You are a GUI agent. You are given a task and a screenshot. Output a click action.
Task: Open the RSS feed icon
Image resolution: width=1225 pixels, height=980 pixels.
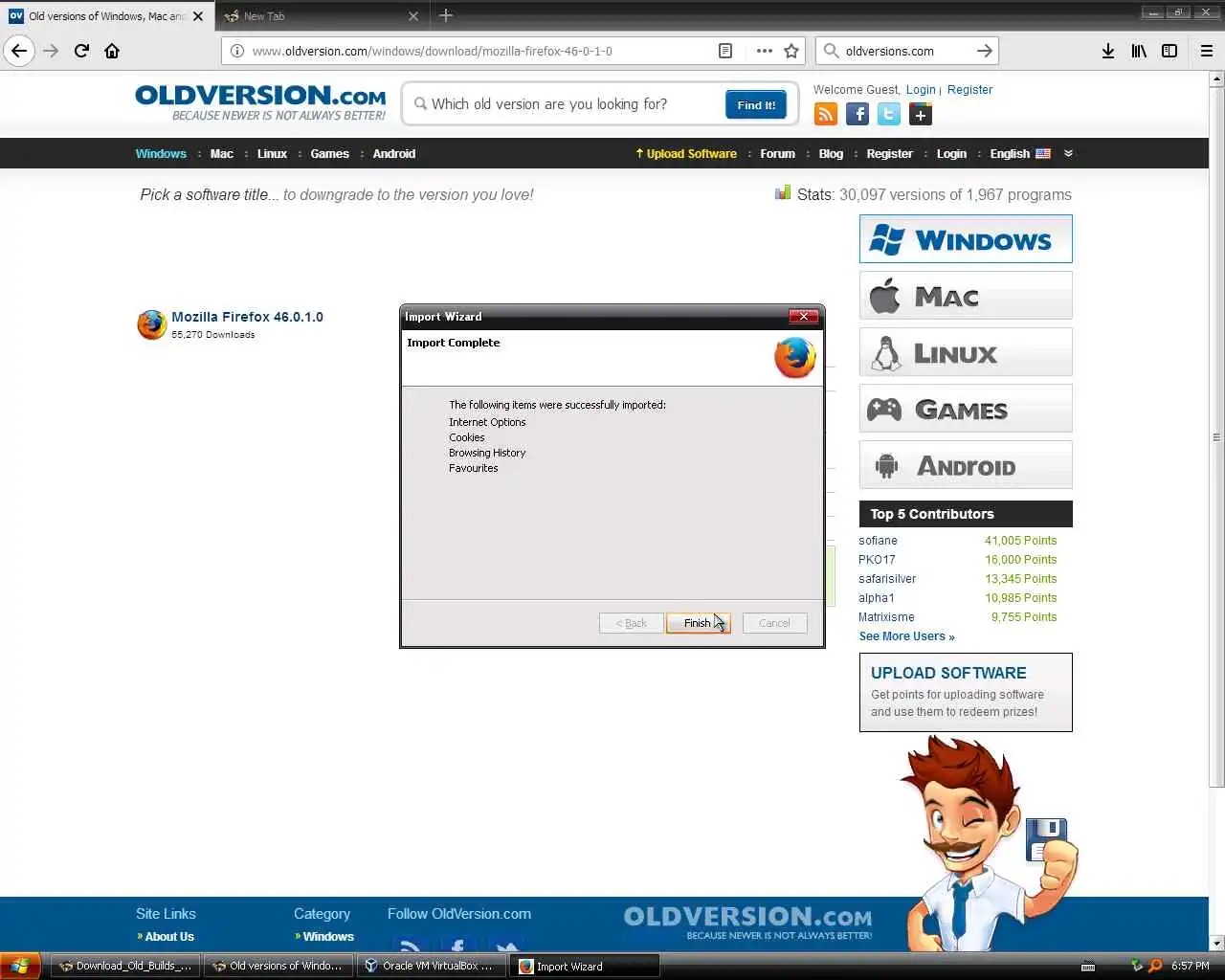tap(826, 114)
